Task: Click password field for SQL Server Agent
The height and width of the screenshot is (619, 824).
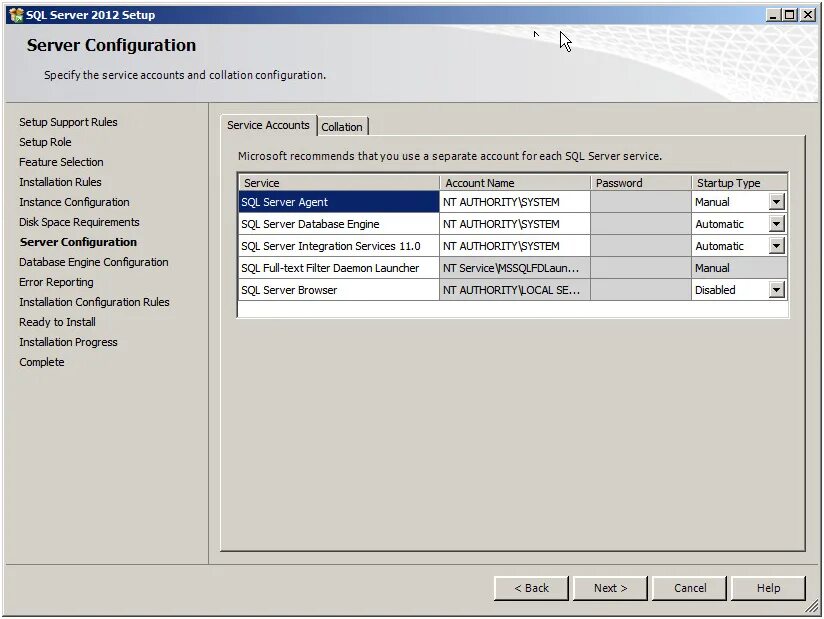Action: pyautogui.click(x=641, y=202)
